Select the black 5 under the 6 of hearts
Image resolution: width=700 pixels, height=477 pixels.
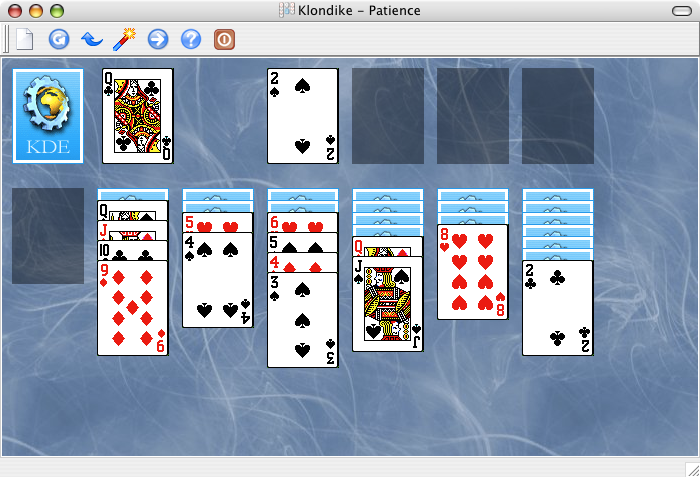tap(303, 243)
